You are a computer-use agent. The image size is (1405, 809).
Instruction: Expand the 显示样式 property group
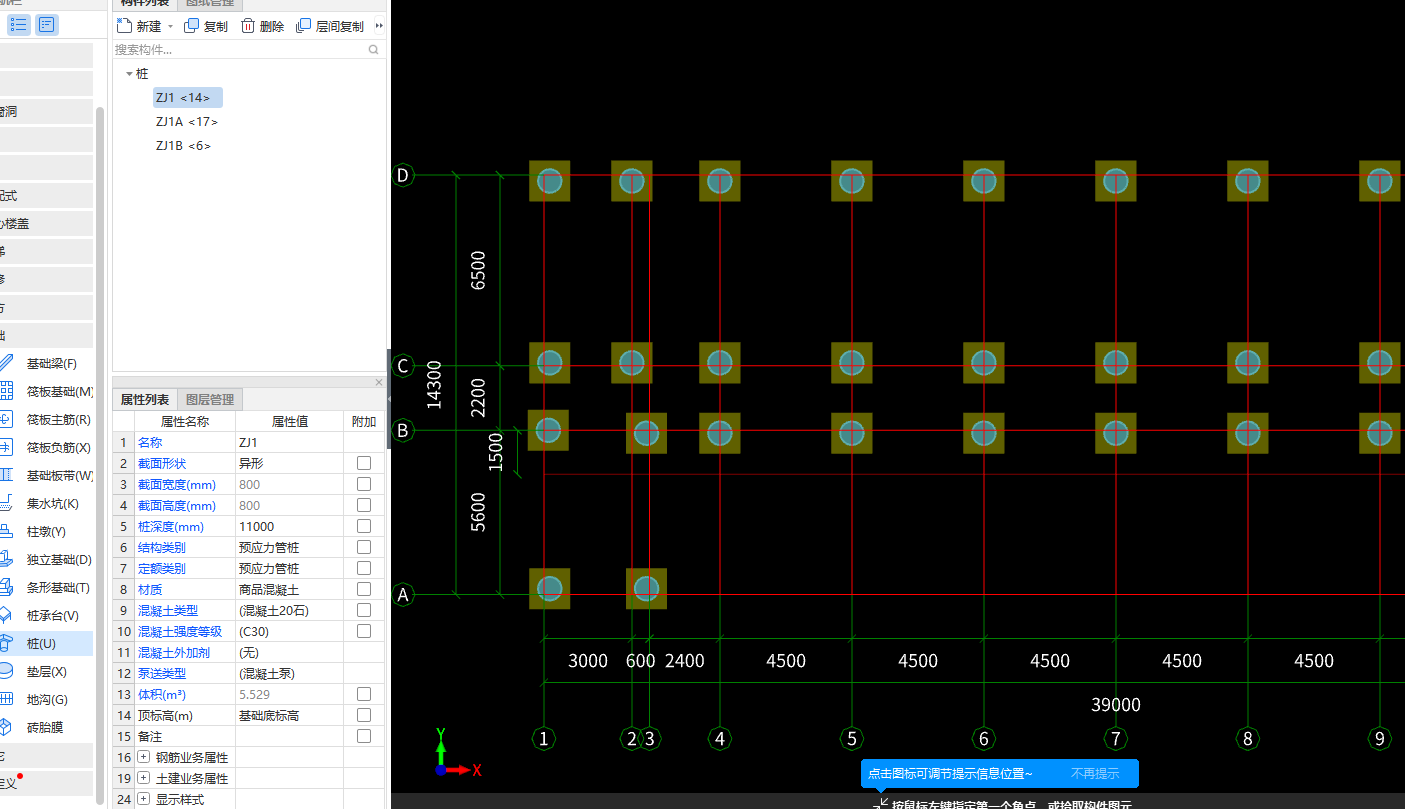pos(143,799)
